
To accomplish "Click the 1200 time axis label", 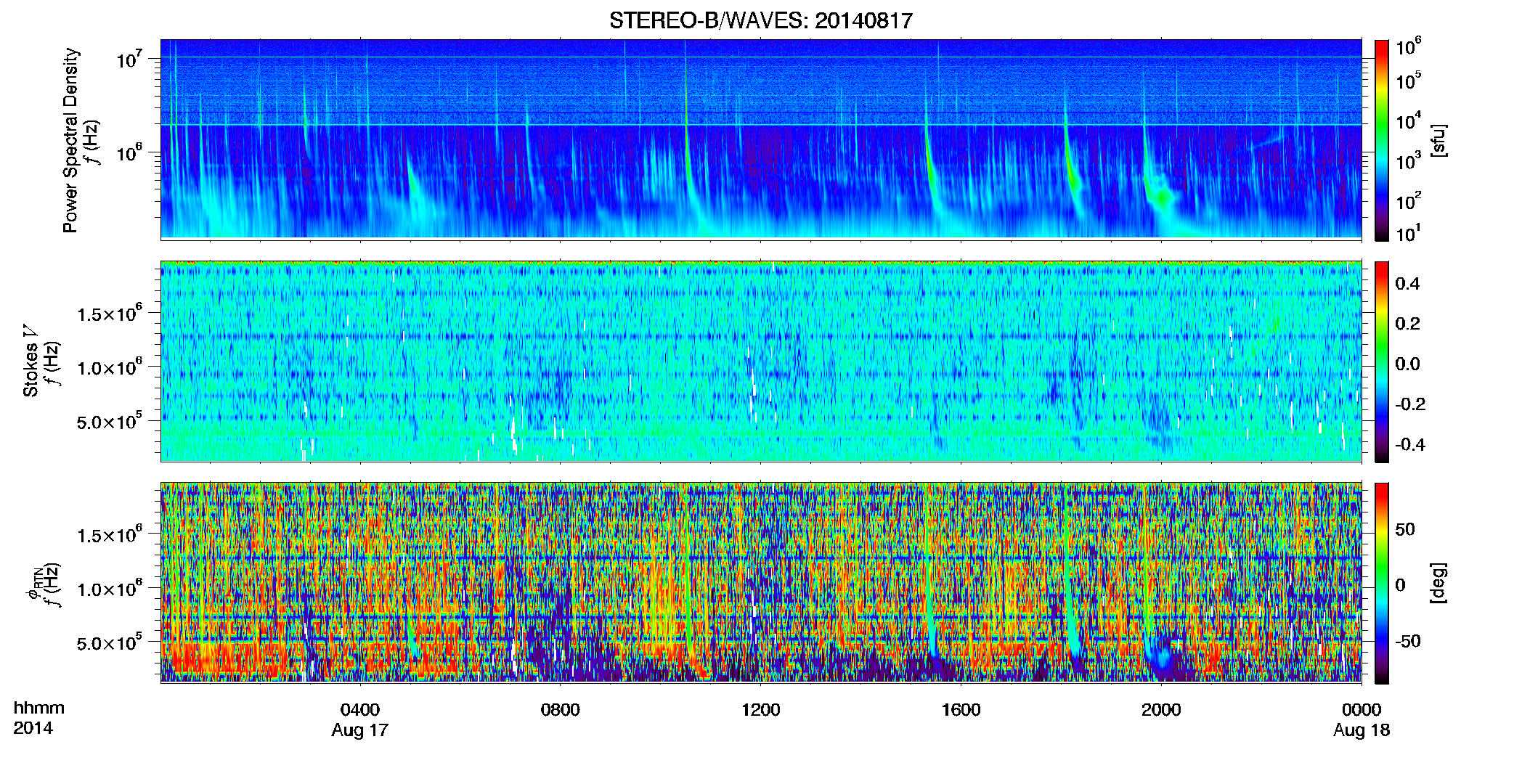I will tap(760, 709).
